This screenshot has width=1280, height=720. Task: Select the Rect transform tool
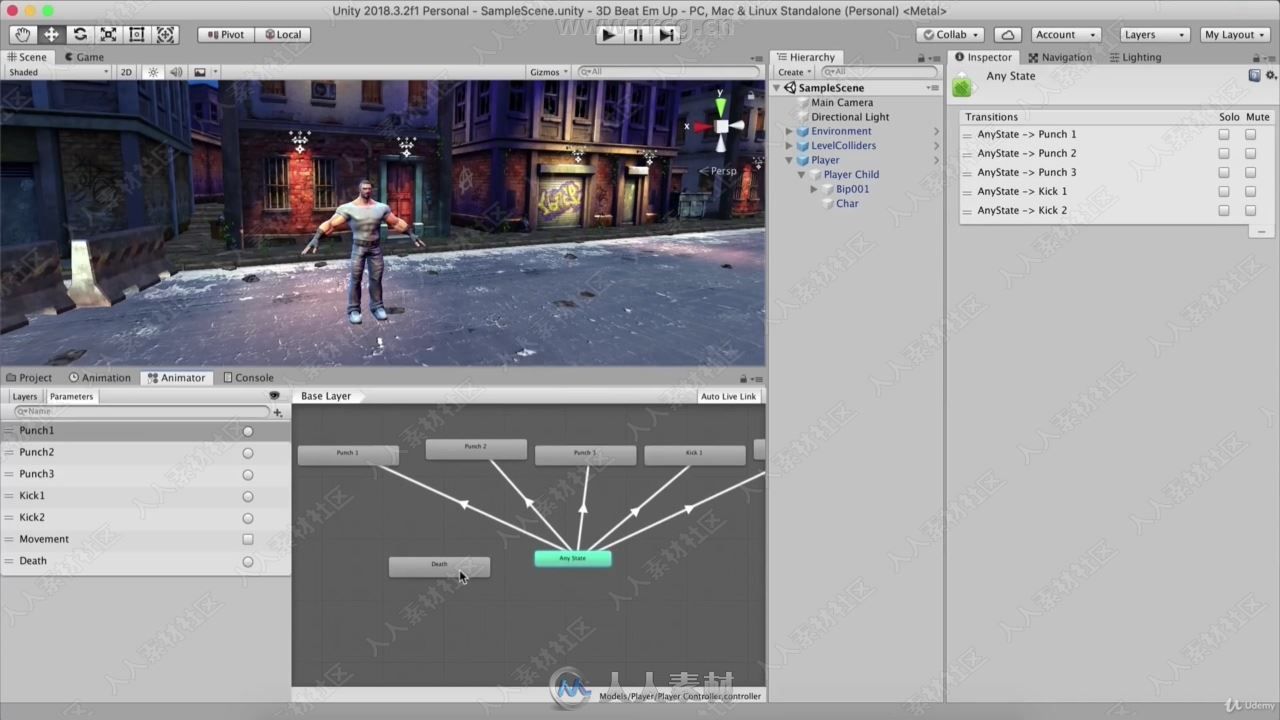(x=137, y=34)
